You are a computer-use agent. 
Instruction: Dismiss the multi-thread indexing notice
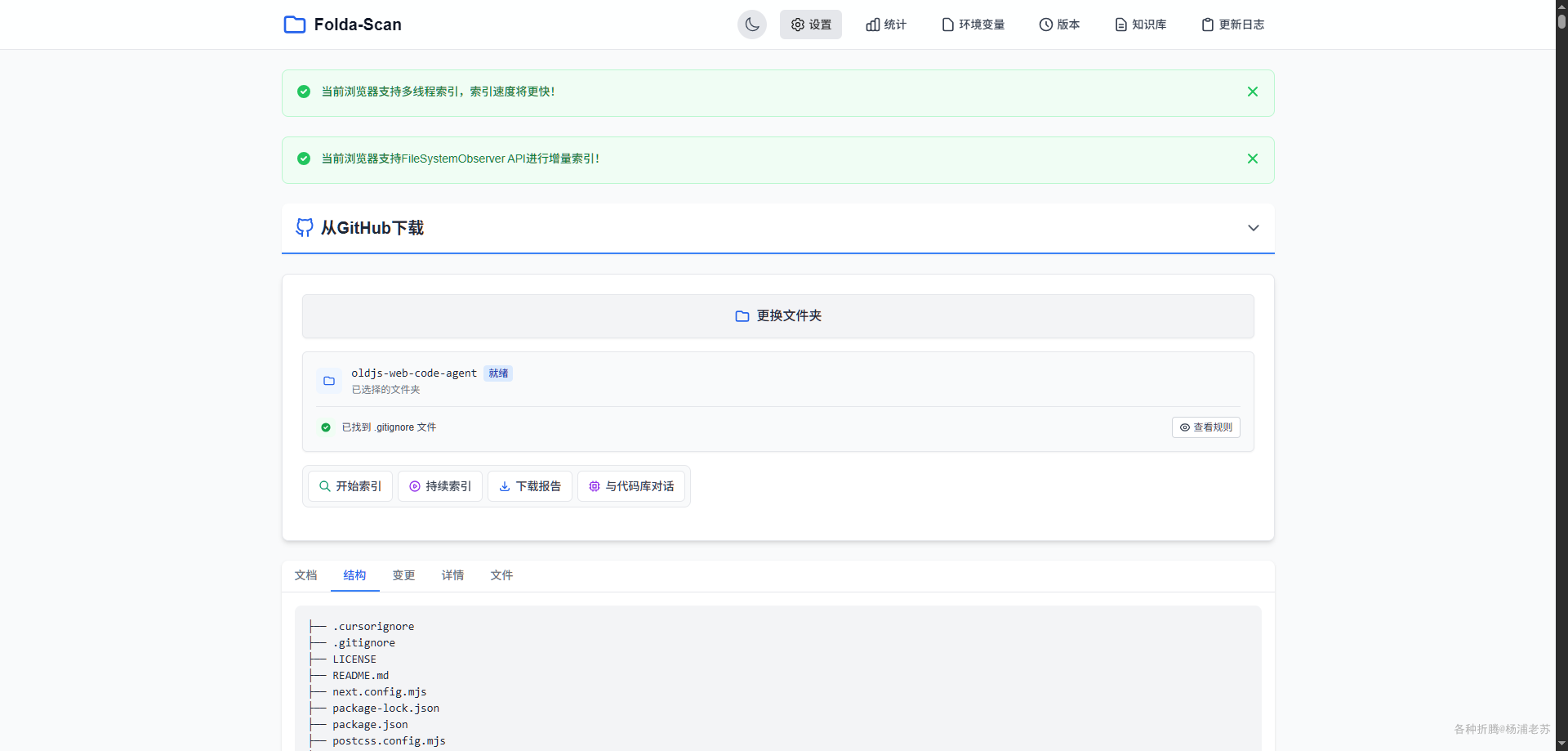coord(1252,92)
